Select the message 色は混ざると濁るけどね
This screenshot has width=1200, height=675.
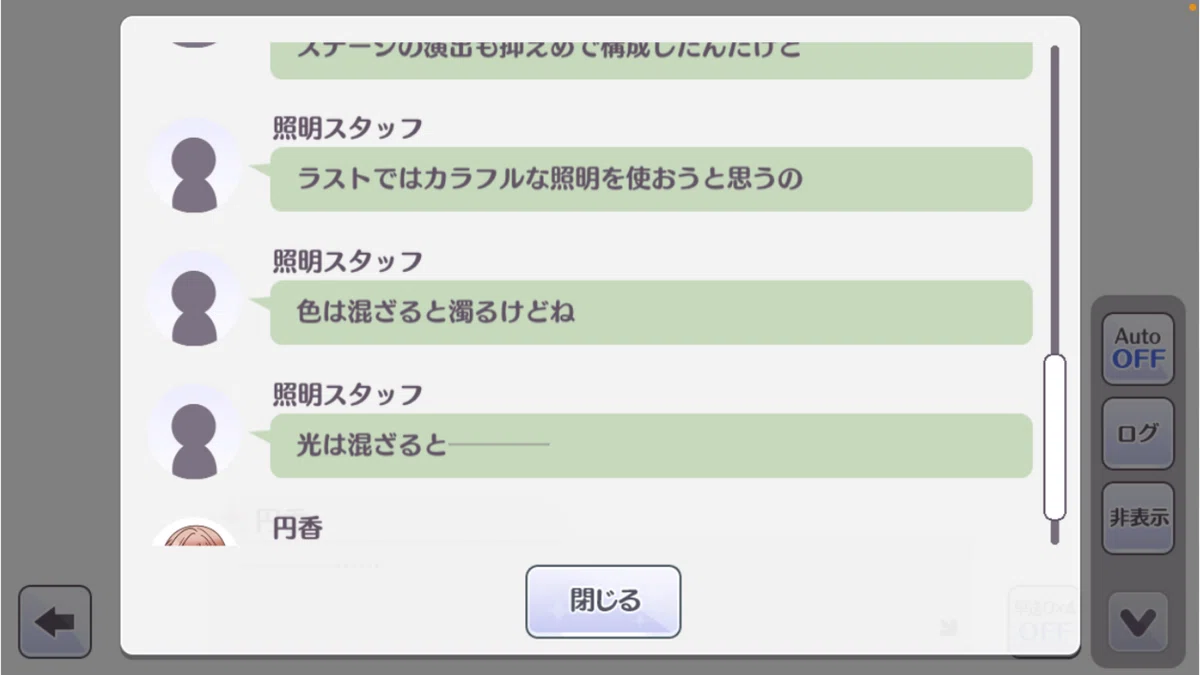tap(651, 312)
